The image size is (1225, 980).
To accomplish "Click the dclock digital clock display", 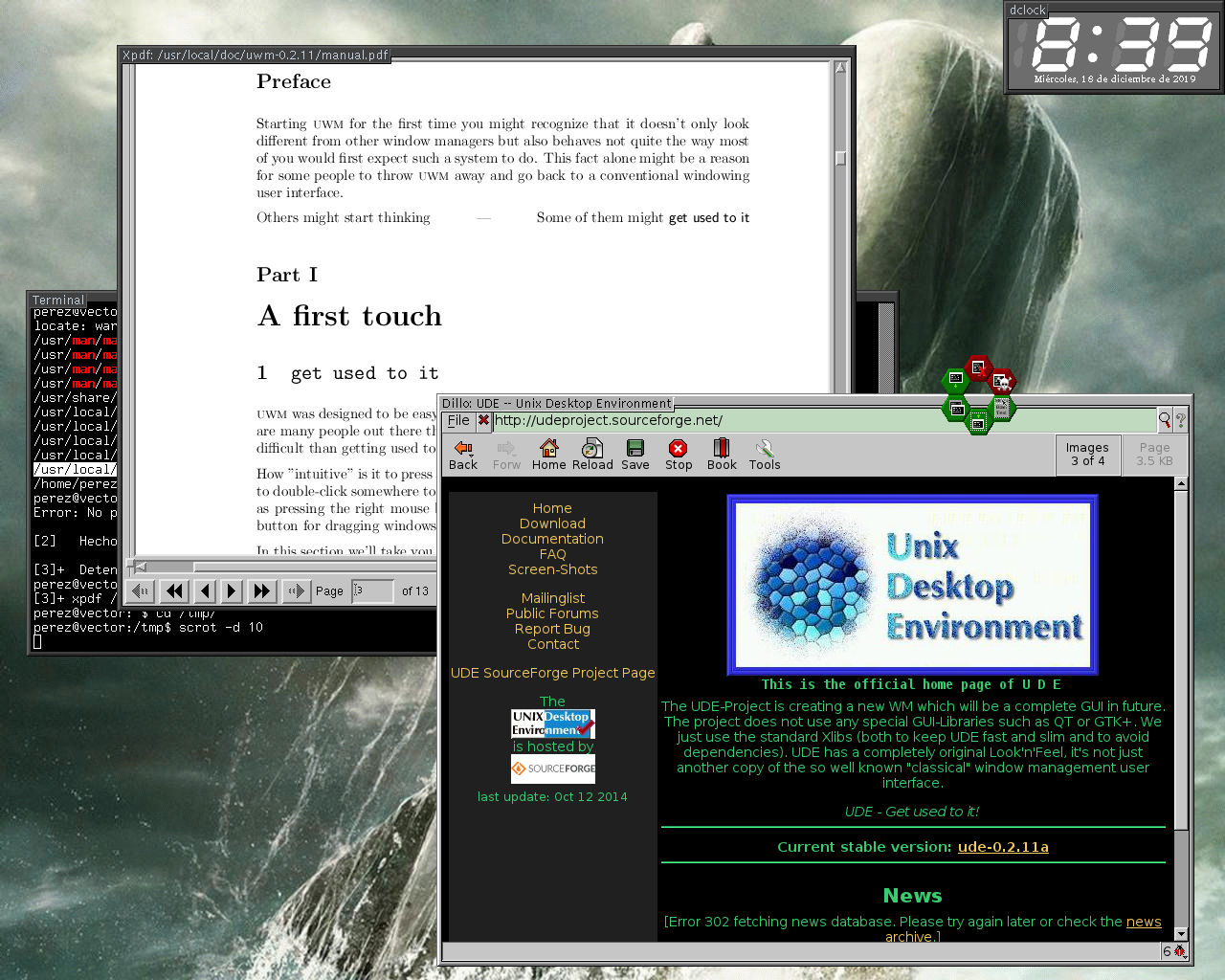I will tap(1114, 51).
